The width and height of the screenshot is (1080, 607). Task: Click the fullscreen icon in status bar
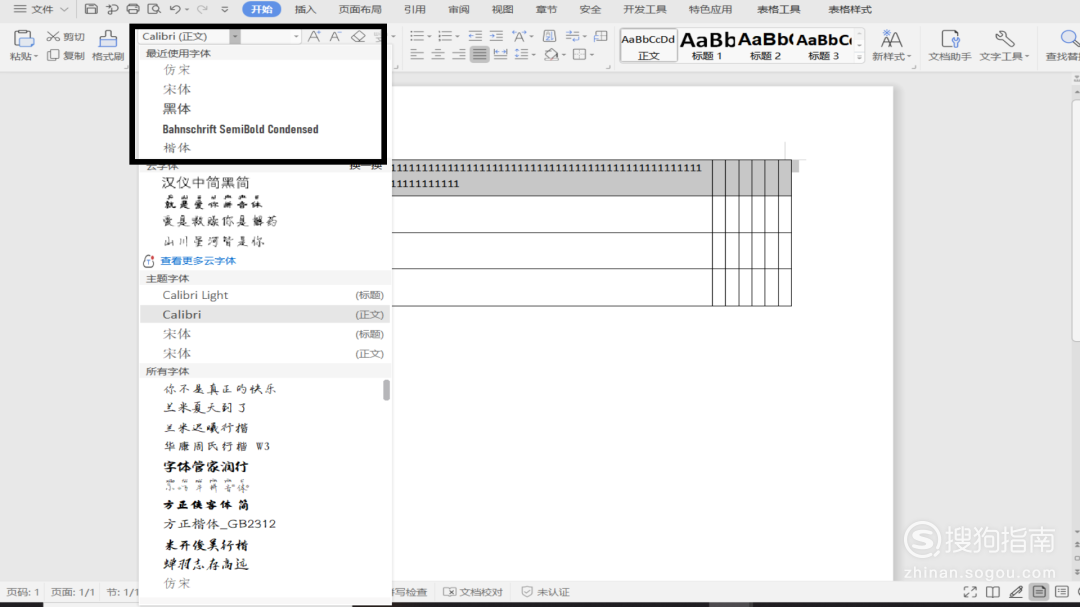970,592
